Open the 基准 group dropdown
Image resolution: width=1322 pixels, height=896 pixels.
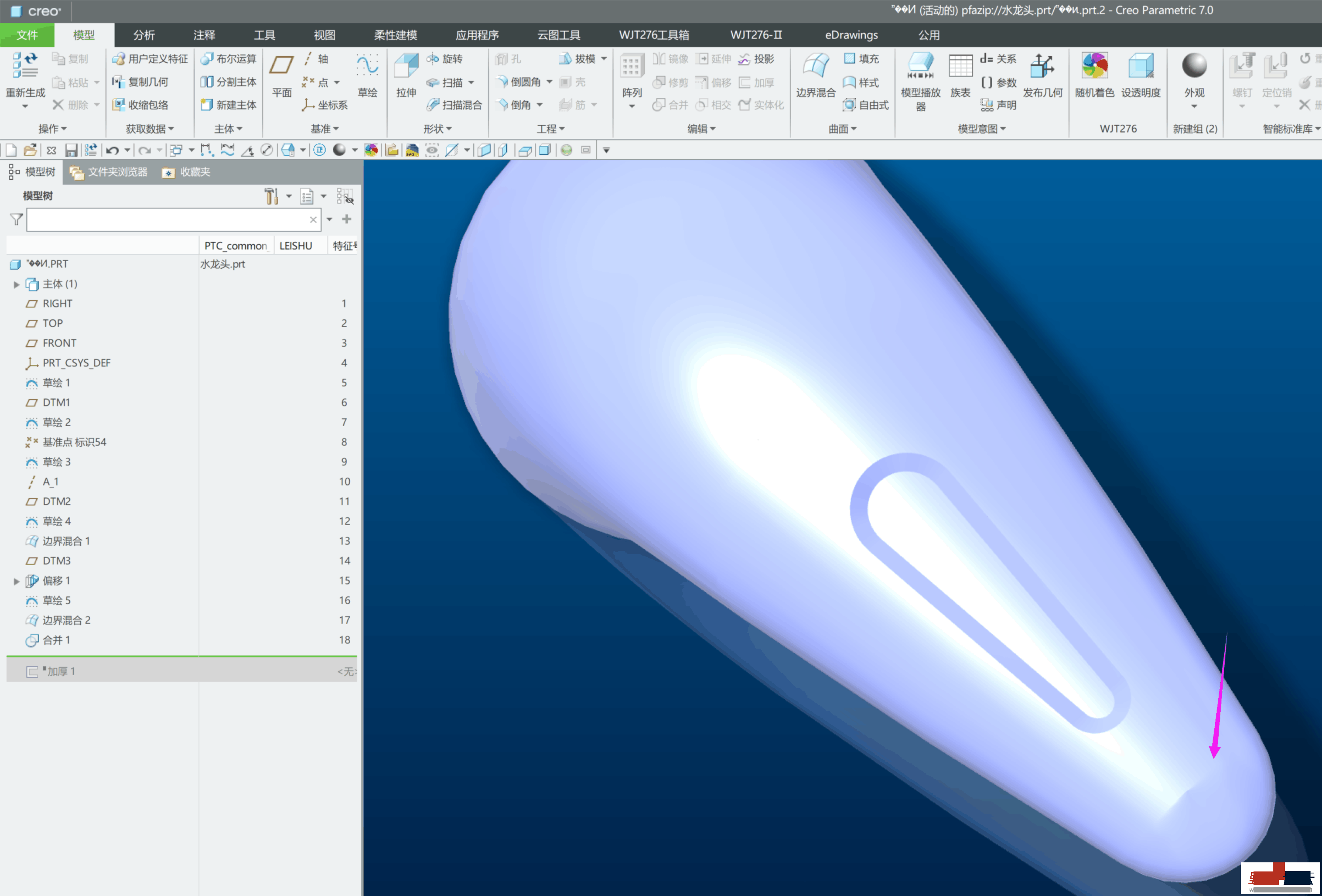[325, 129]
